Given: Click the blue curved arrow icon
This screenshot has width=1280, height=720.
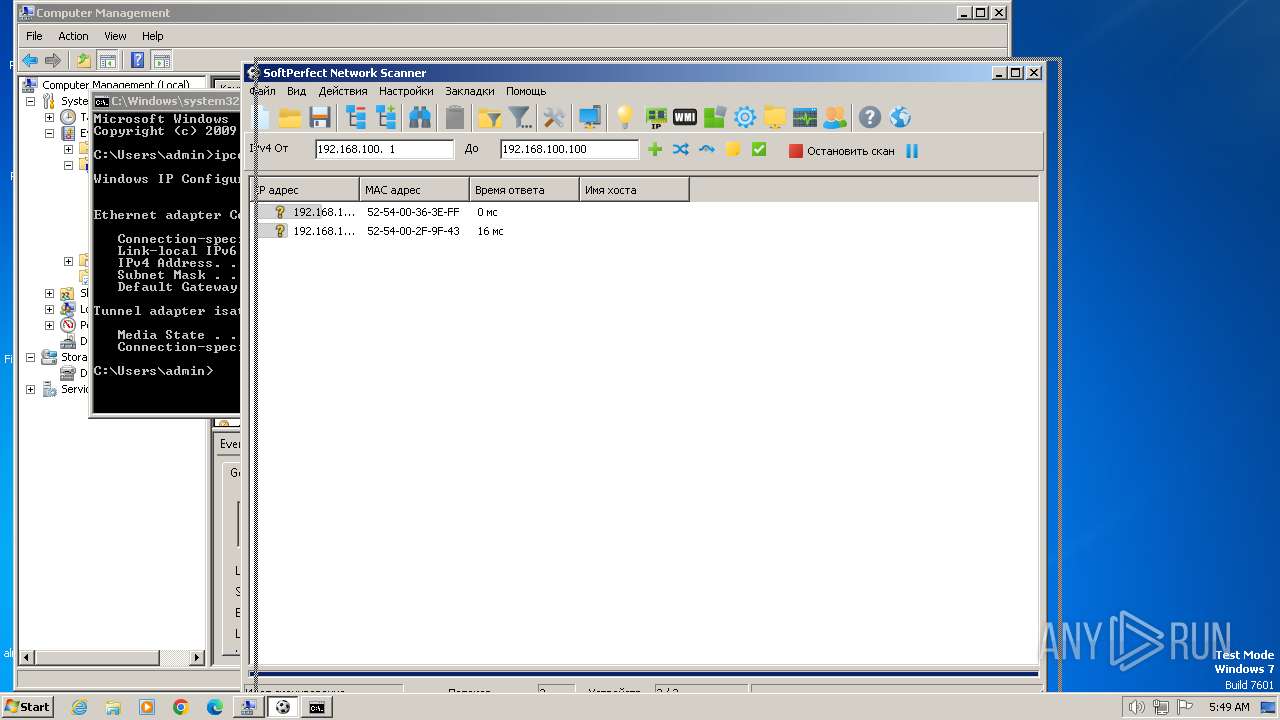Looking at the screenshot, I should (707, 150).
